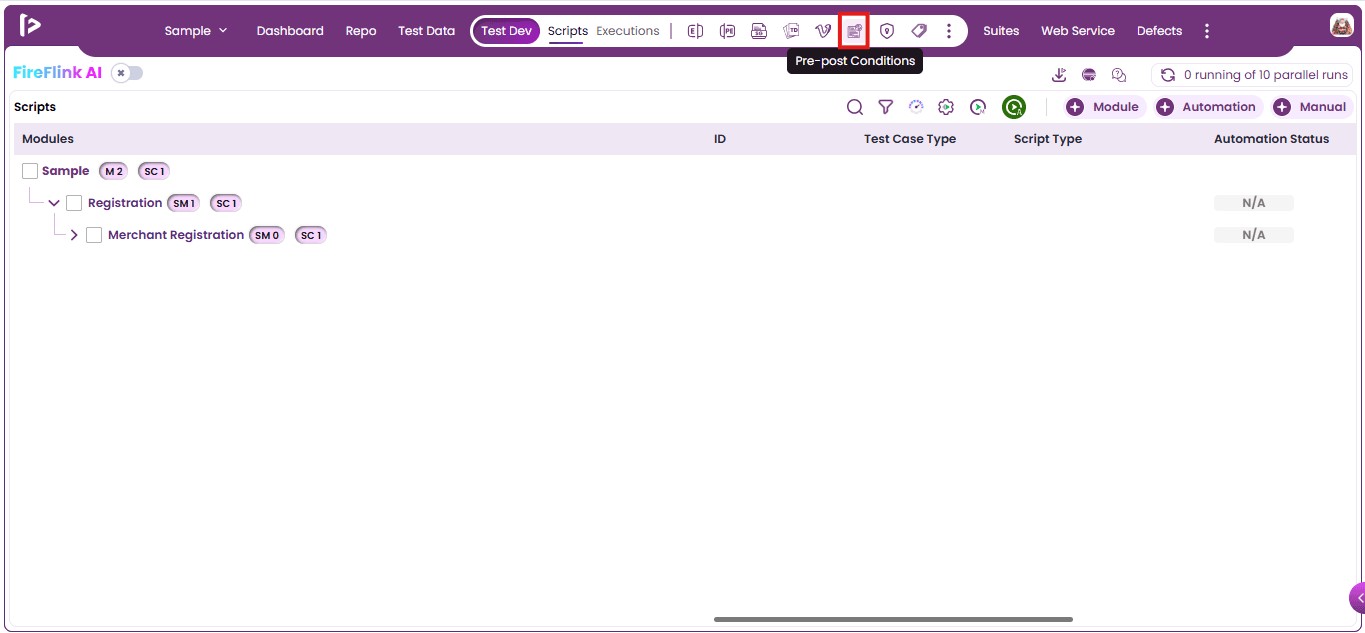The height and width of the screenshot is (633, 1365).
Task: Click the 'SM 1' badge on Registration
Action: (x=183, y=203)
